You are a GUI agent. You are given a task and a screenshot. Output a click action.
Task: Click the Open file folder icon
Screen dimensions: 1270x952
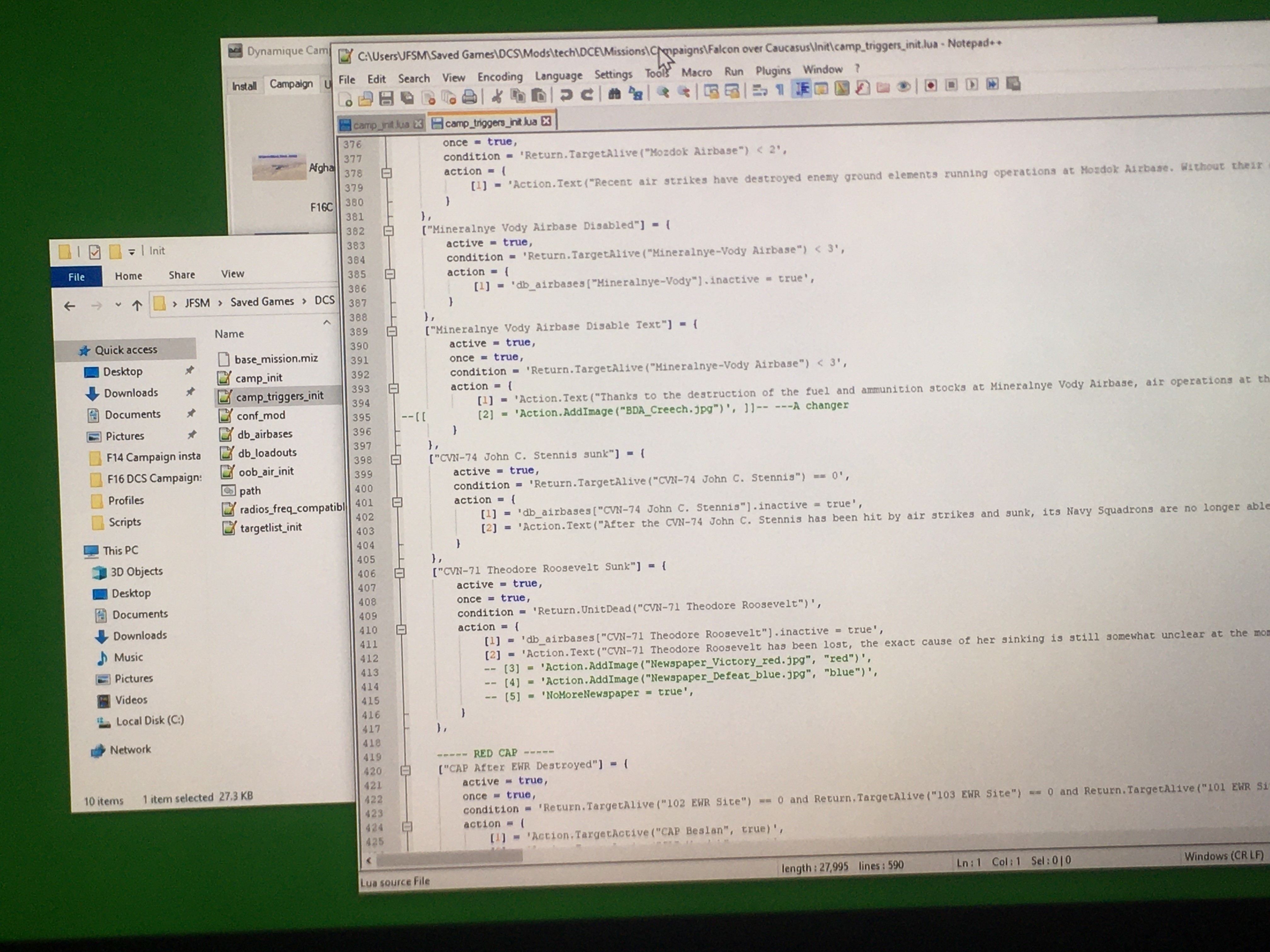click(365, 99)
